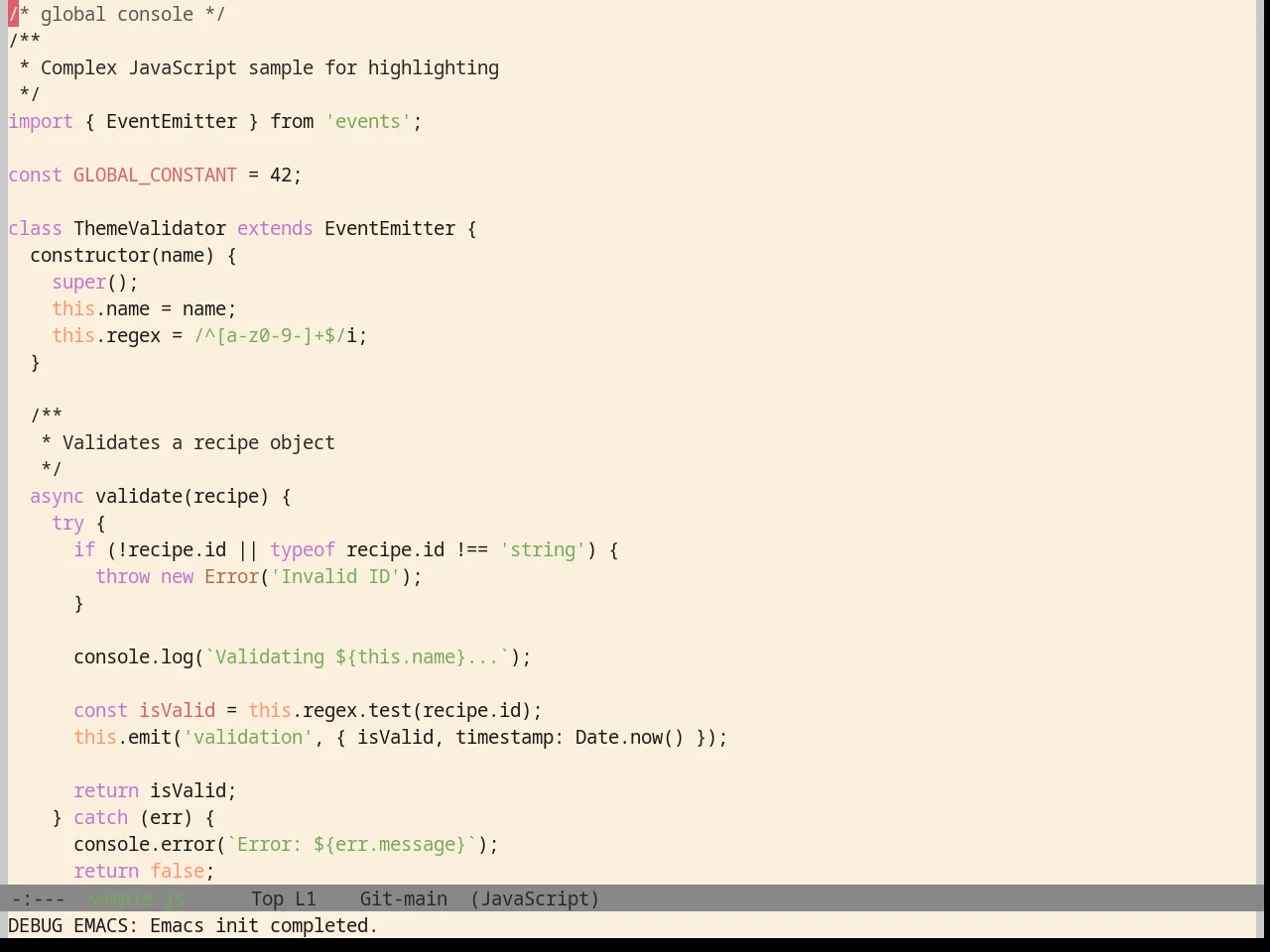Click the number 42
The image size is (1270, 952).
tap(281, 176)
